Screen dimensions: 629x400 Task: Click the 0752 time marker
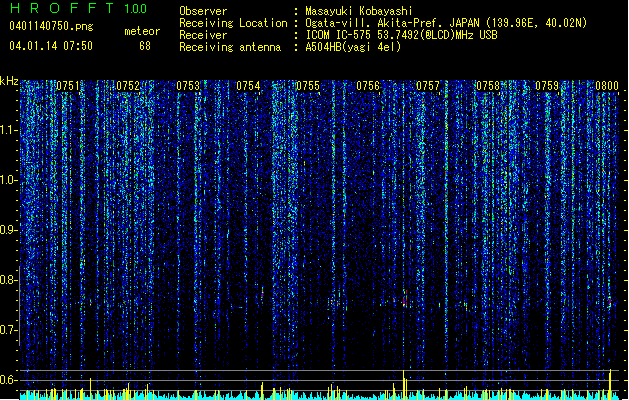tap(128, 86)
